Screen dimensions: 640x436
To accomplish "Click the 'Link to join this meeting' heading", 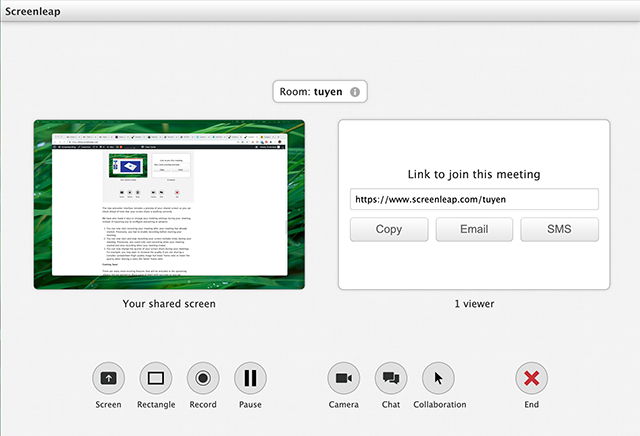I will tap(474, 174).
